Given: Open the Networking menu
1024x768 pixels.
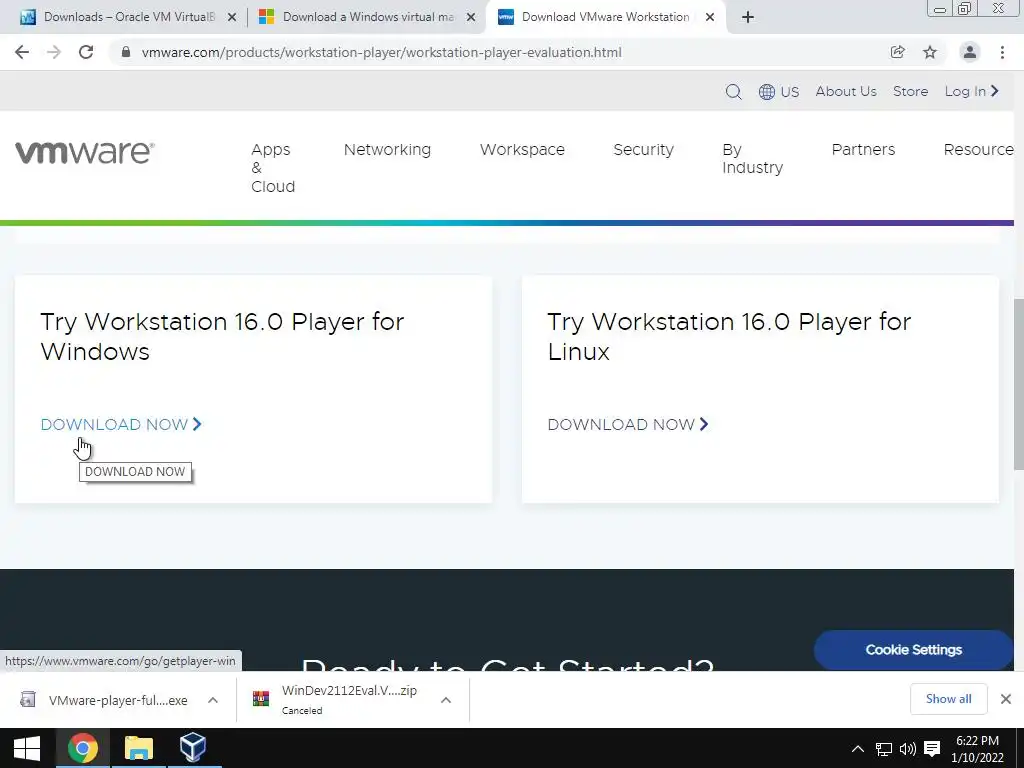Looking at the screenshot, I should coord(387,150).
